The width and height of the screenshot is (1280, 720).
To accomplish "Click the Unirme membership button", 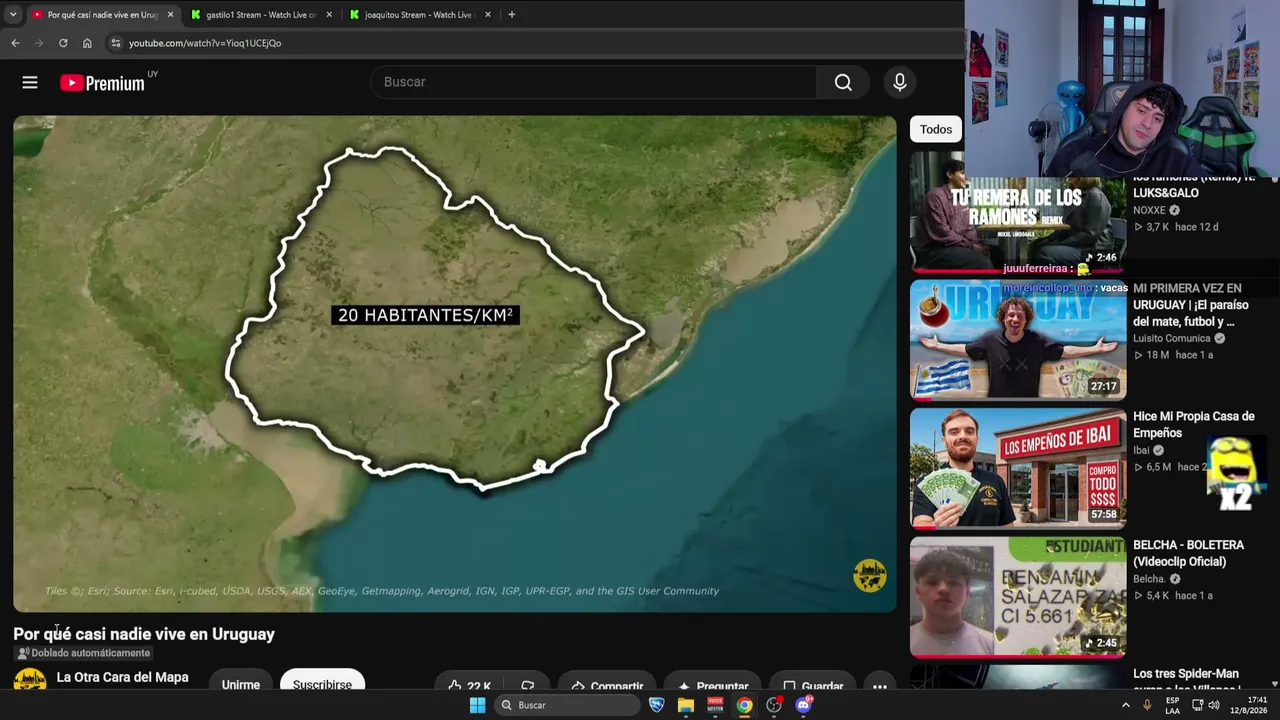I will pyautogui.click(x=240, y=684).
